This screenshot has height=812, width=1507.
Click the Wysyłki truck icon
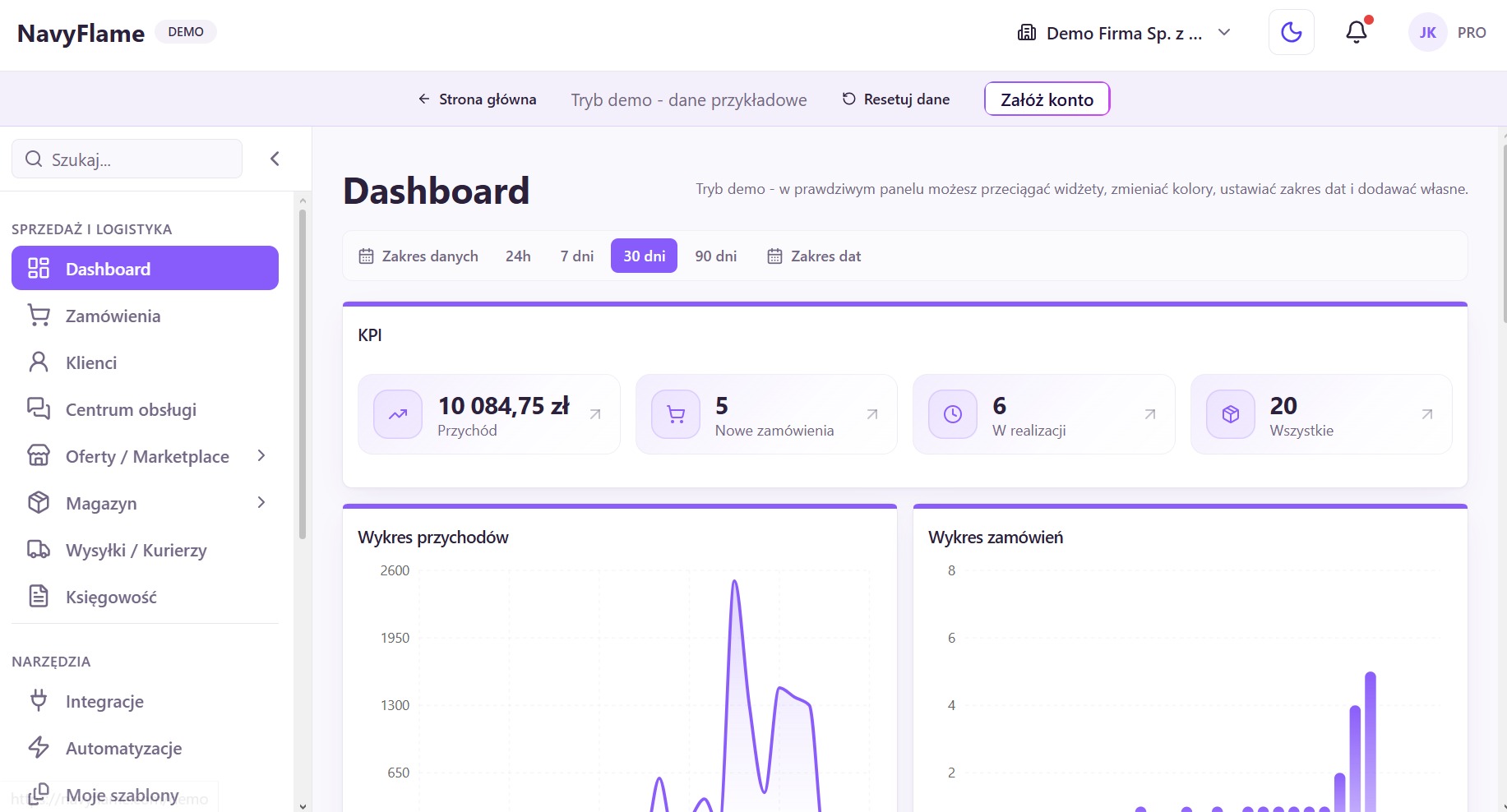point(39,549)
